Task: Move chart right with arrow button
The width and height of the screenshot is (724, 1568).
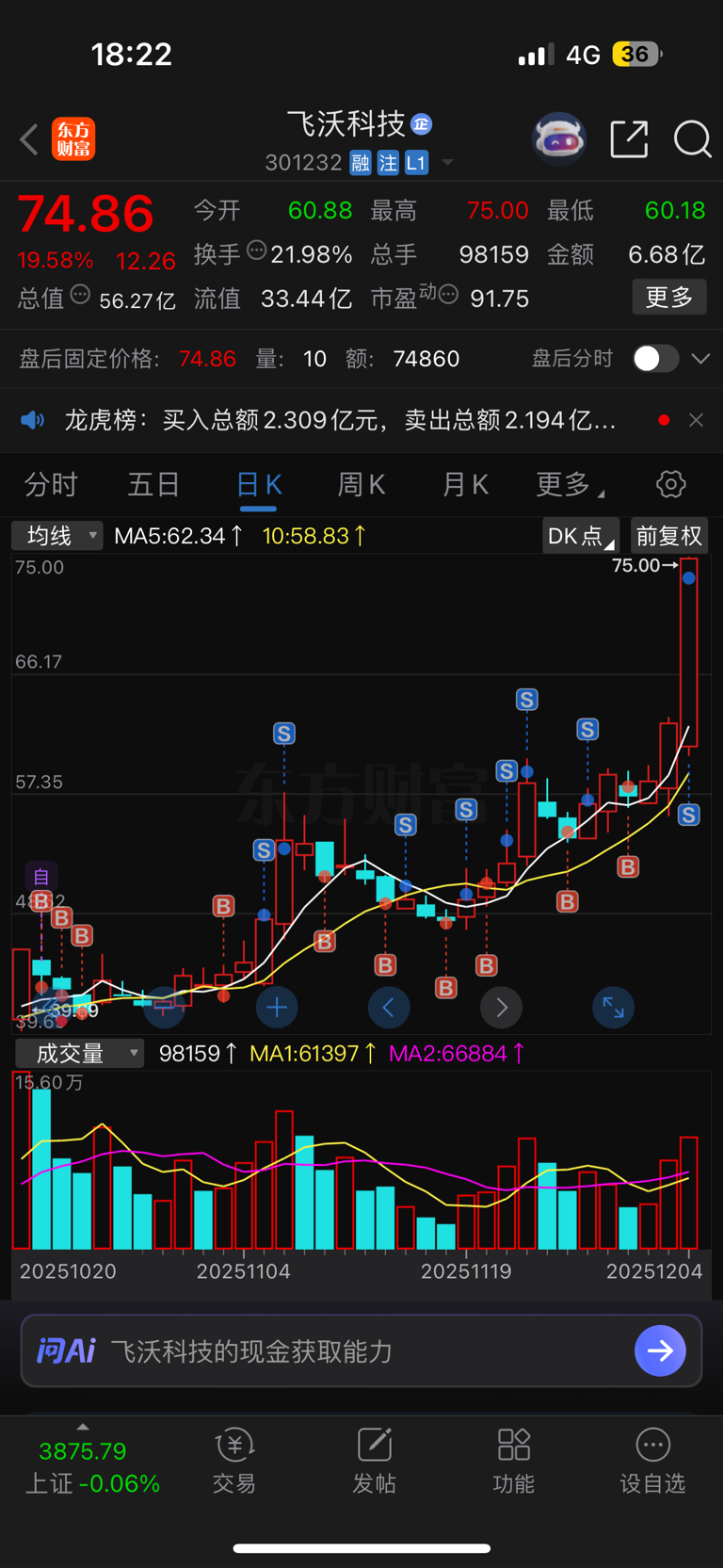Action: [x=502, y=1008]
